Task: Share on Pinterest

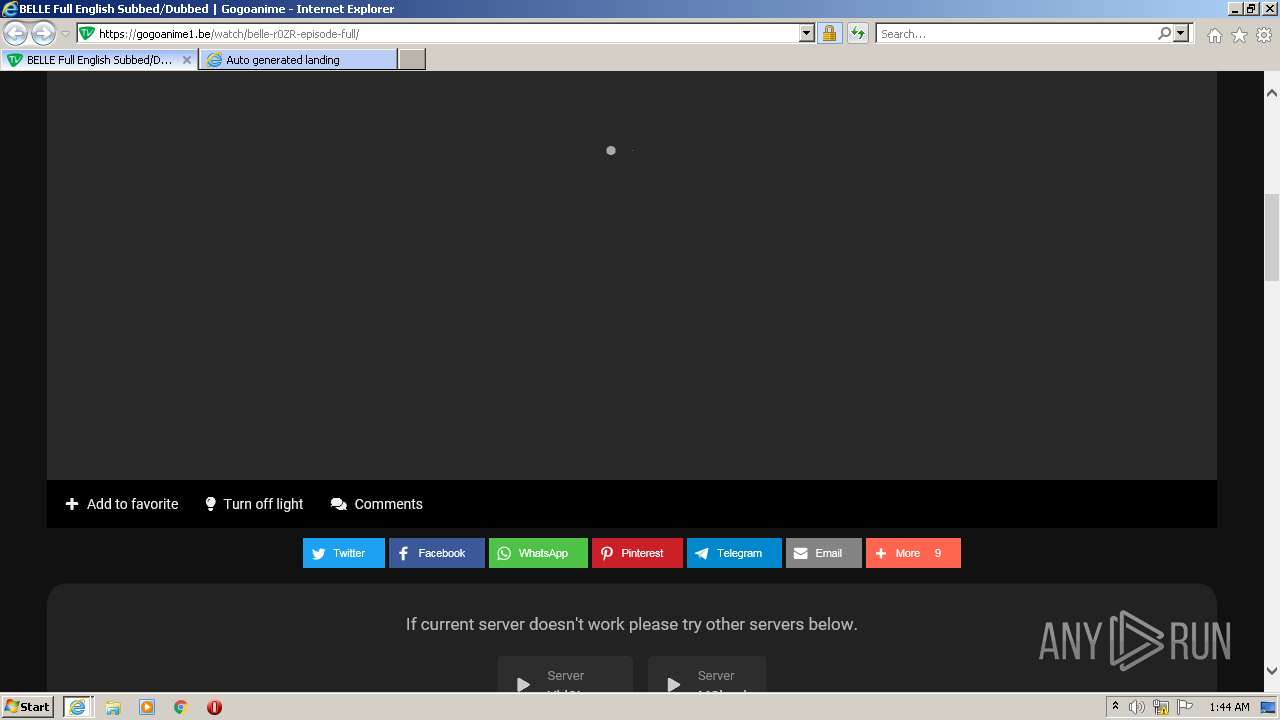Action: point(637,553)
